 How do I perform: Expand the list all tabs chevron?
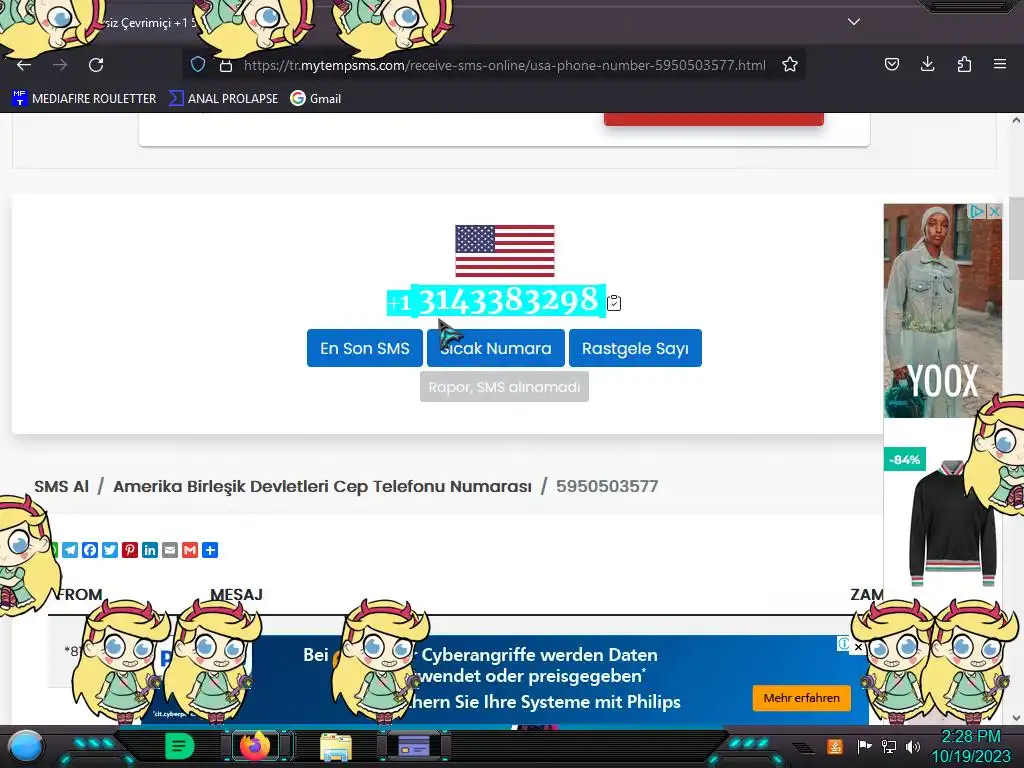coord(854,22)
